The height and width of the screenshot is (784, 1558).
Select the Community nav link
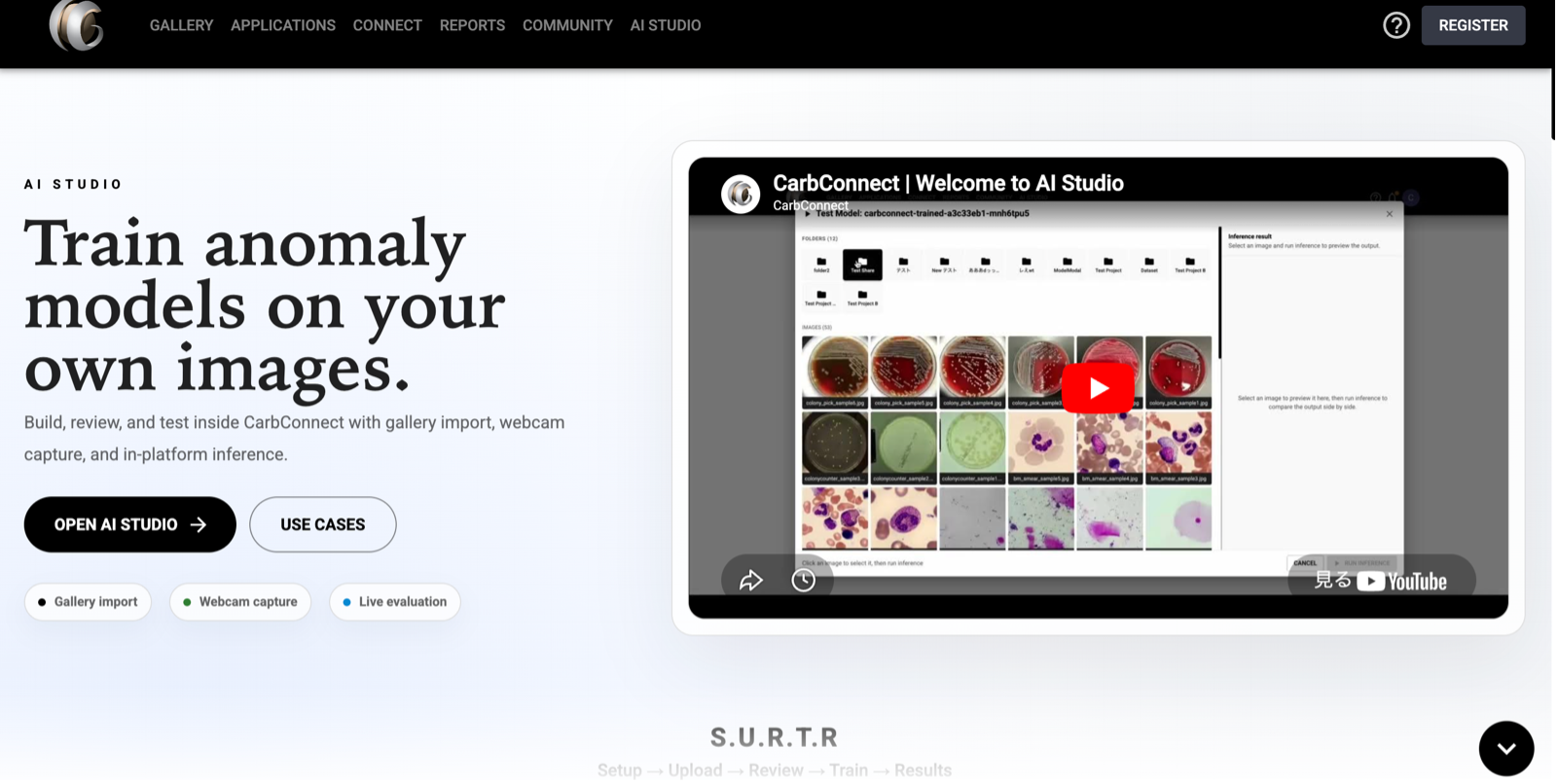click(568, 25)
